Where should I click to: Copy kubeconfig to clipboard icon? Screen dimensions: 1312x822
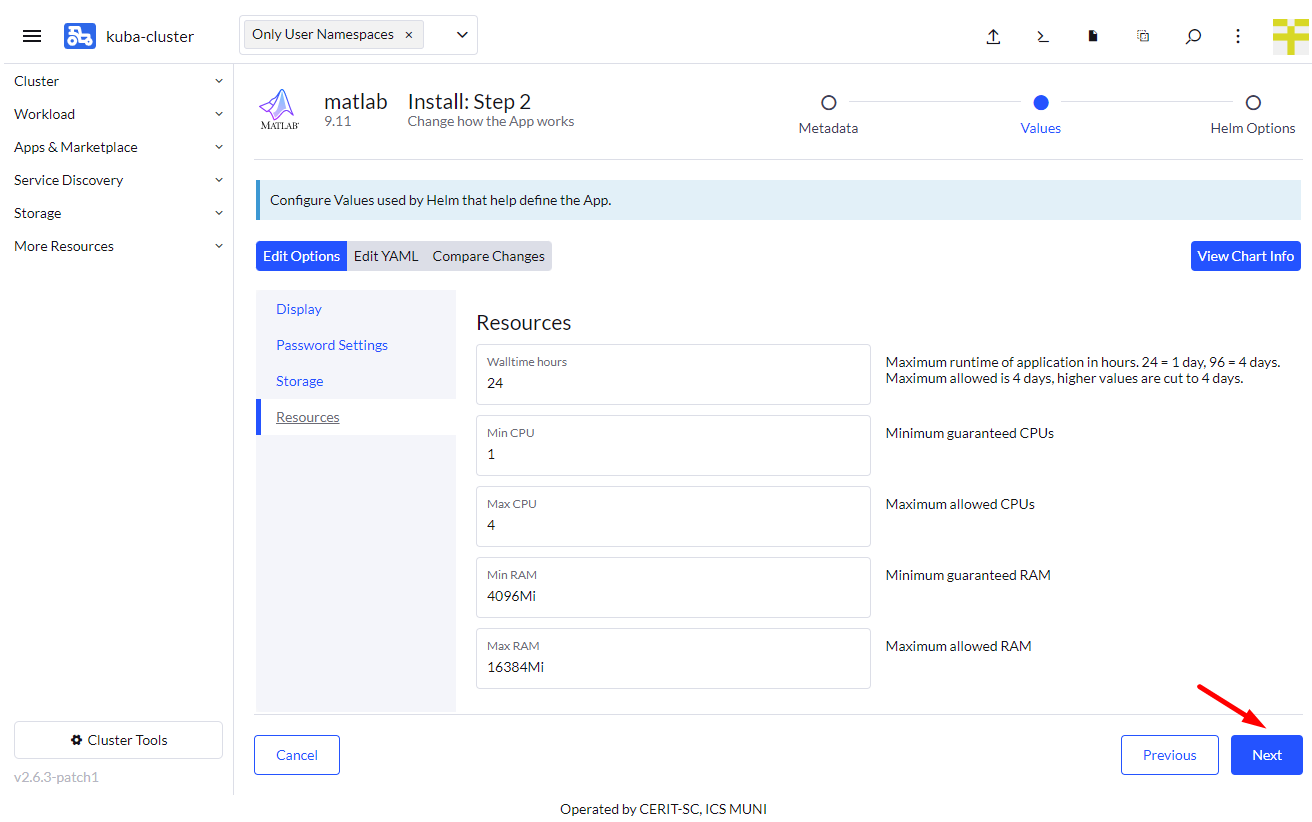pyautogui.click(x=1143, y=36)
